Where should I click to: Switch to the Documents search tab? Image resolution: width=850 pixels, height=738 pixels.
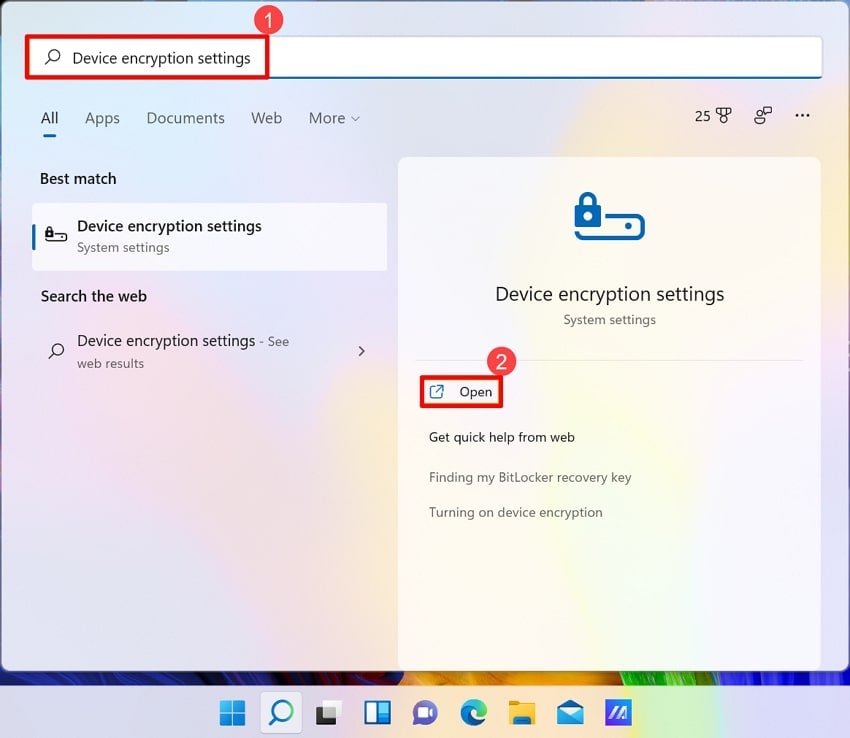click(185, 118)
